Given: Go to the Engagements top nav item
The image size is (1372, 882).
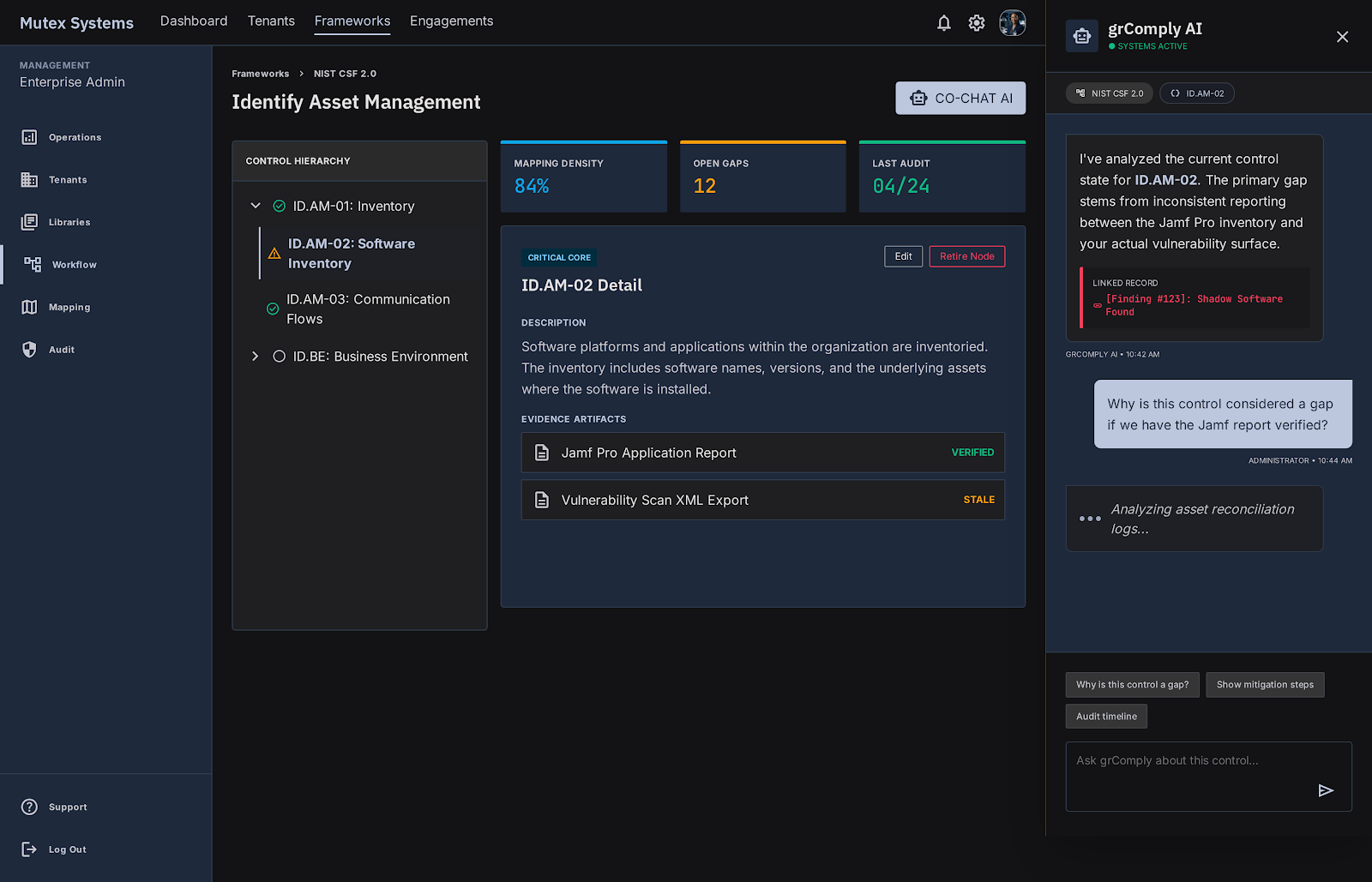Looking at the screenshot, I should (x=451, y=21).
